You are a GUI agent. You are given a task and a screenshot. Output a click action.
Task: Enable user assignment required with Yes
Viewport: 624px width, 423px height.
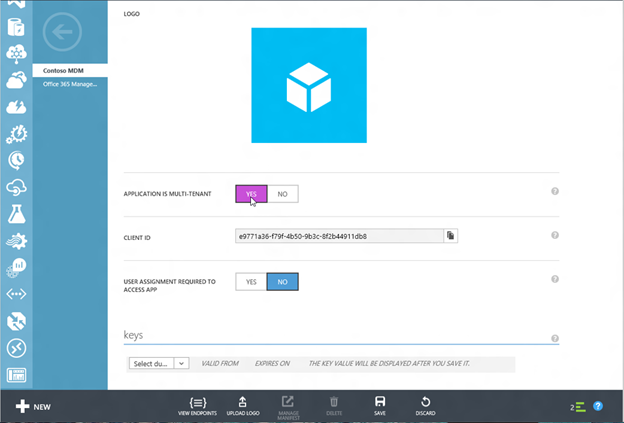(251, 282)
